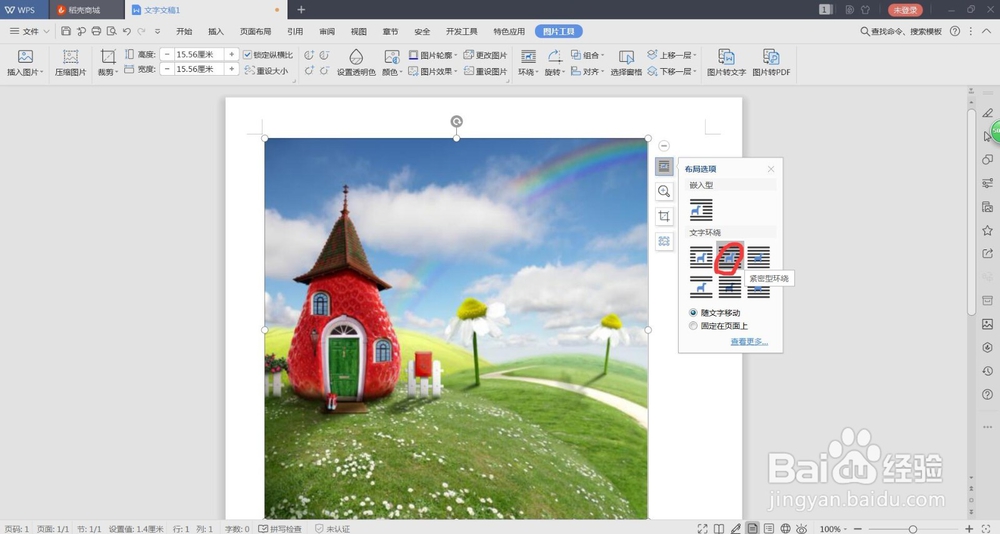This screenshot has width=1000, height=534.
Task: Click the Print icon in quick access bar
Action: [96, 31]
